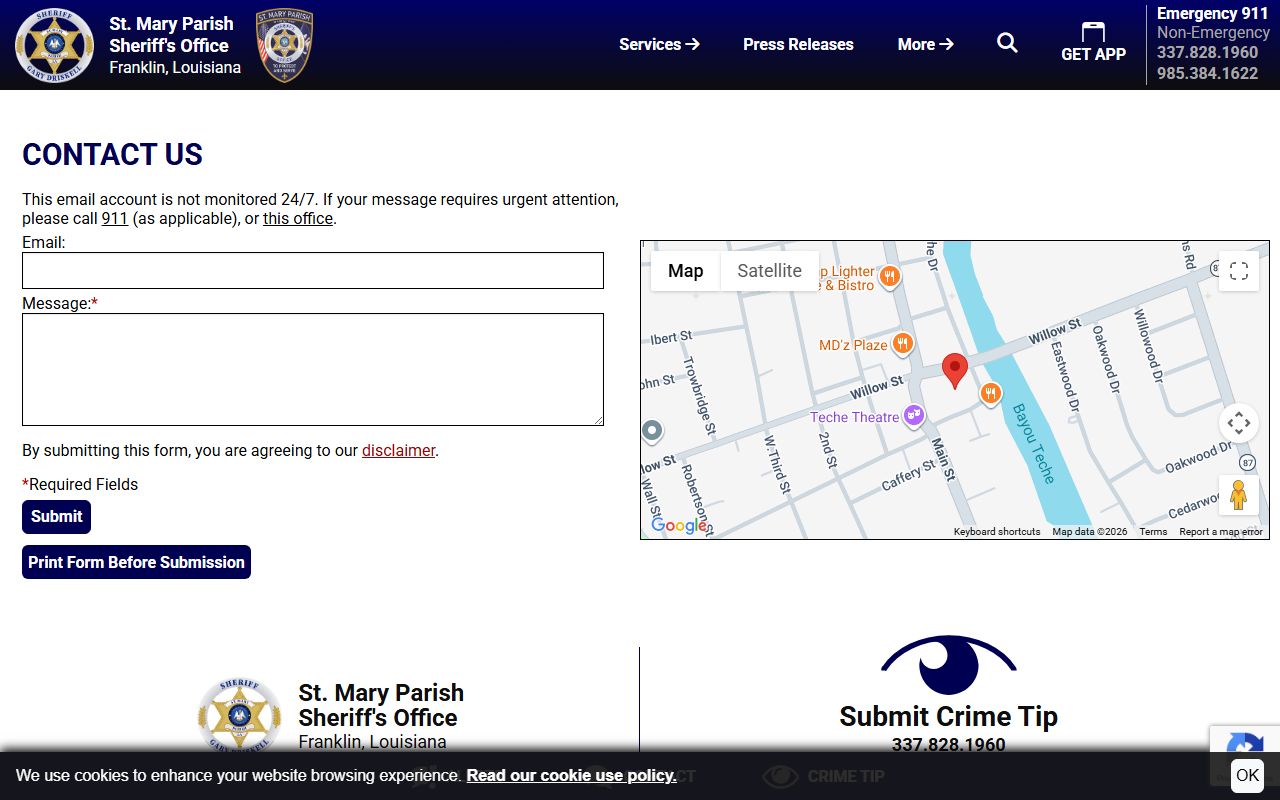Open Press Releases page
This screenshot has height=800, width=1280.
point(798,44)
